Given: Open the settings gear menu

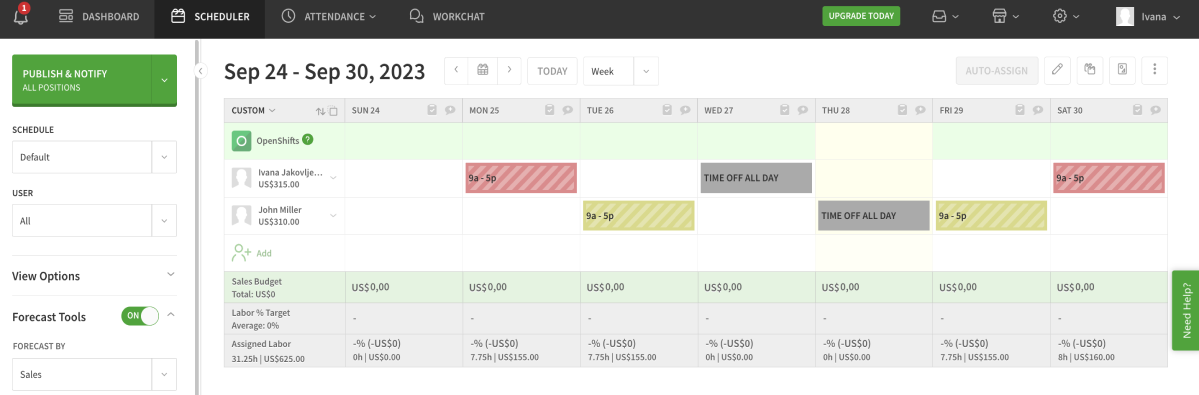Looking at the screenshot, I should (x=1066, y=15).
